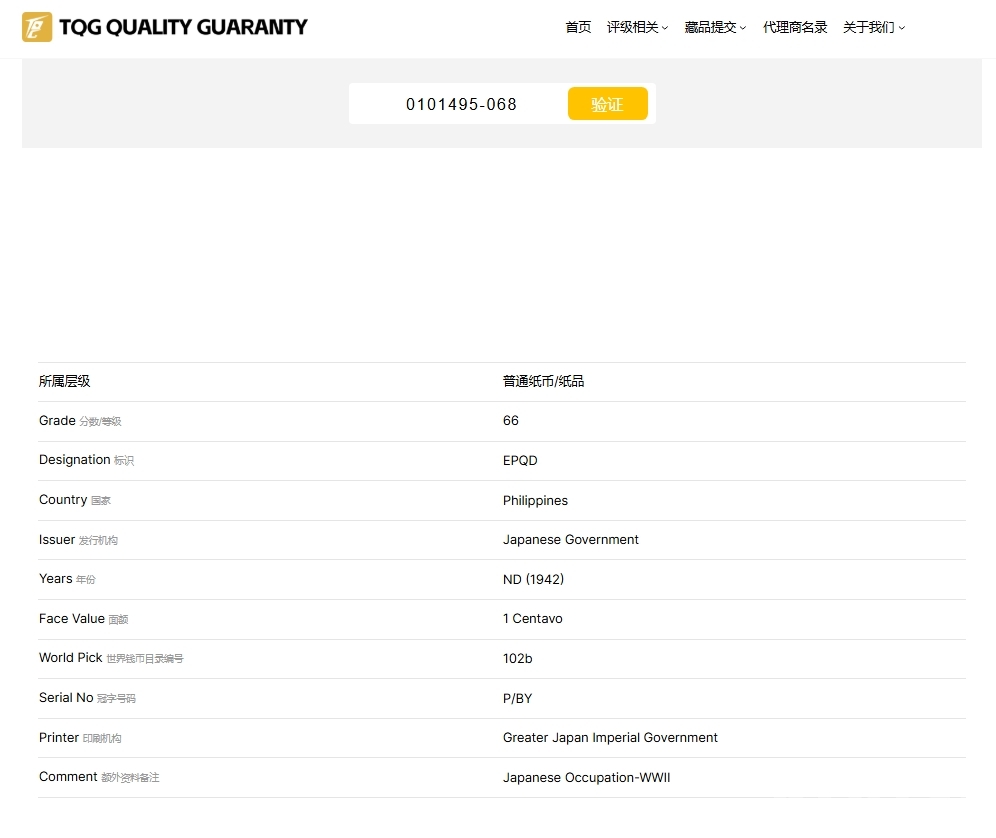Go to the 首页 menu item

pos(578,27)
